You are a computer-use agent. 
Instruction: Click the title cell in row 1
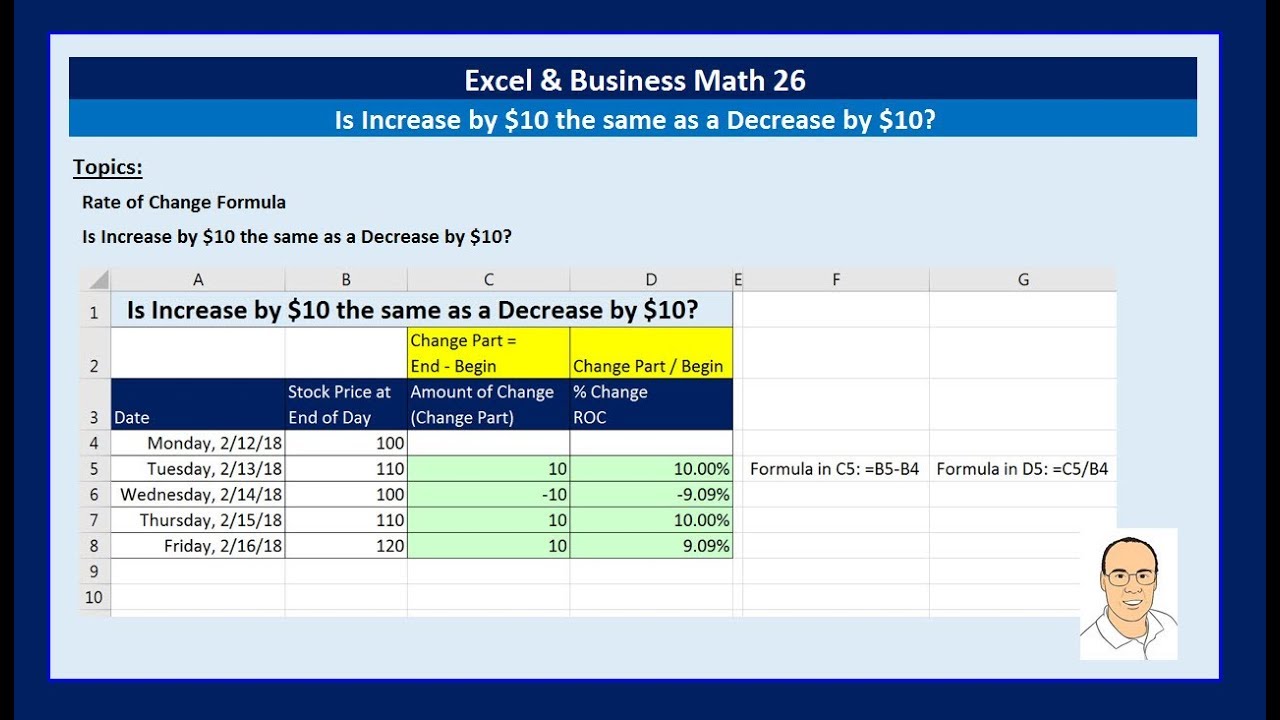tap(421, 310)
